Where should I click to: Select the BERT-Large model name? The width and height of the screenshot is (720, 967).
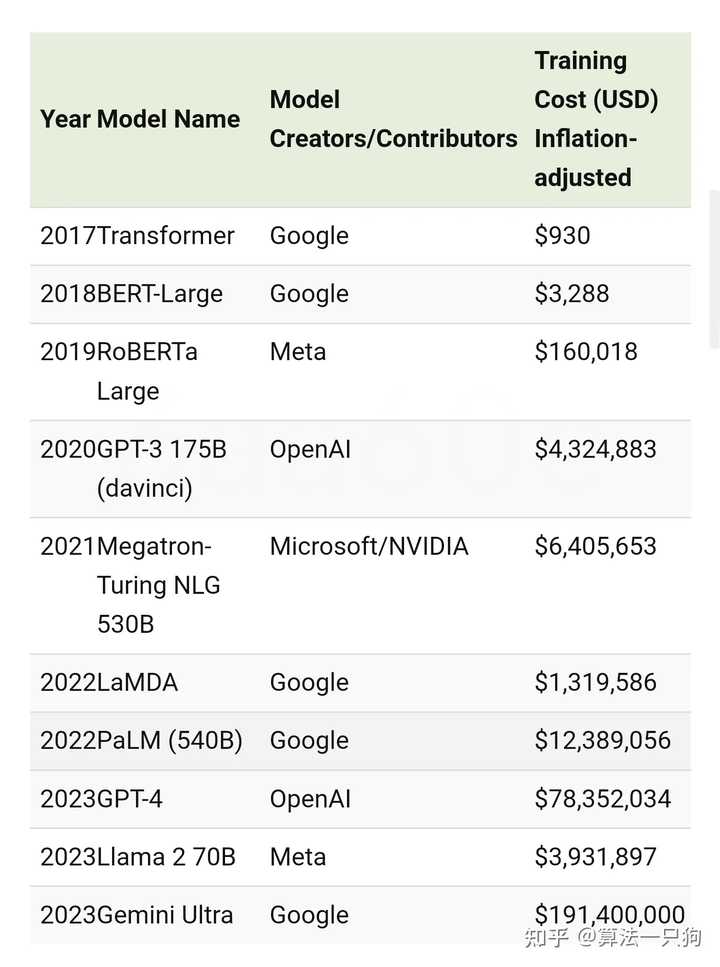click(160, 294)
